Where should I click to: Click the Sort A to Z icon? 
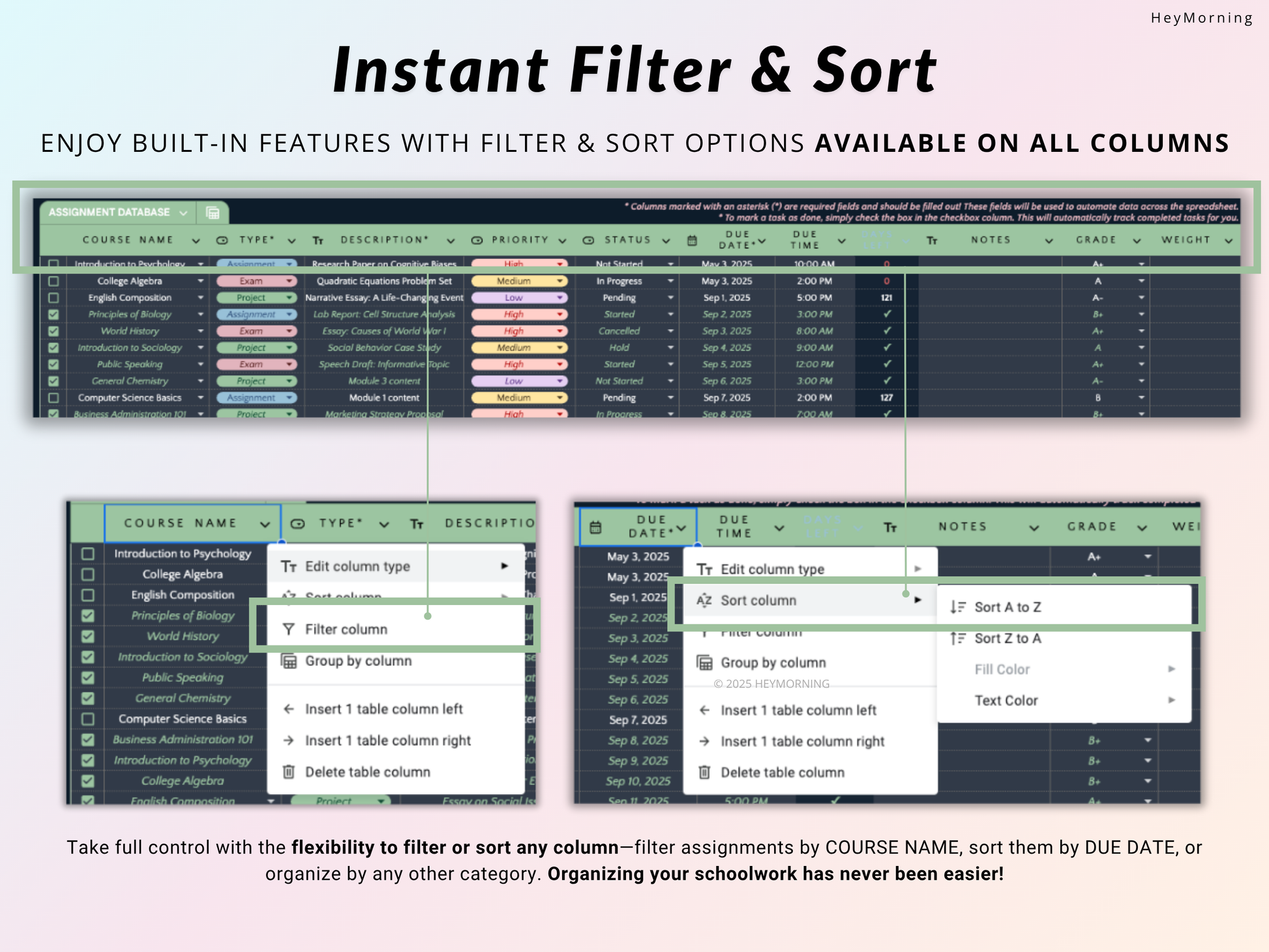click(x=957, y=607)
